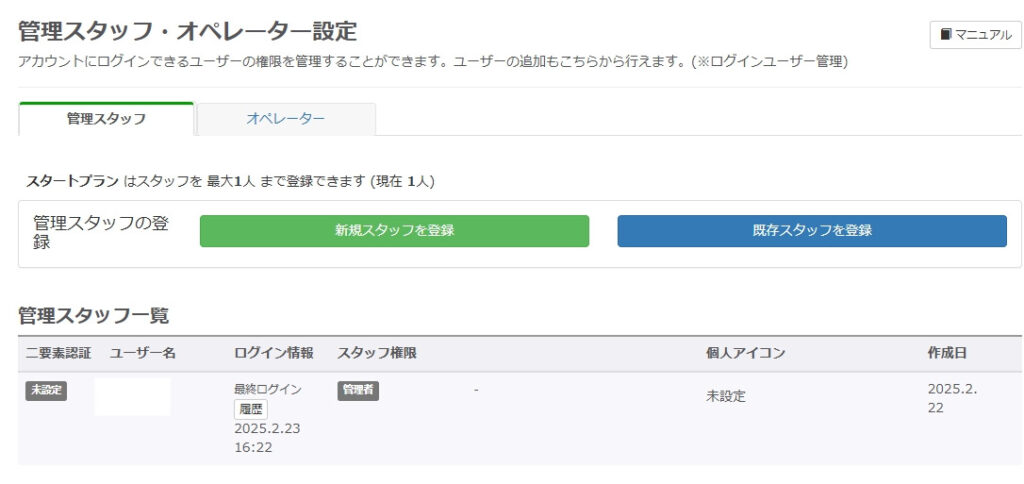Click the 2025.2.22 creation date cell
1024x484 pixels.
tap(951, 398)
